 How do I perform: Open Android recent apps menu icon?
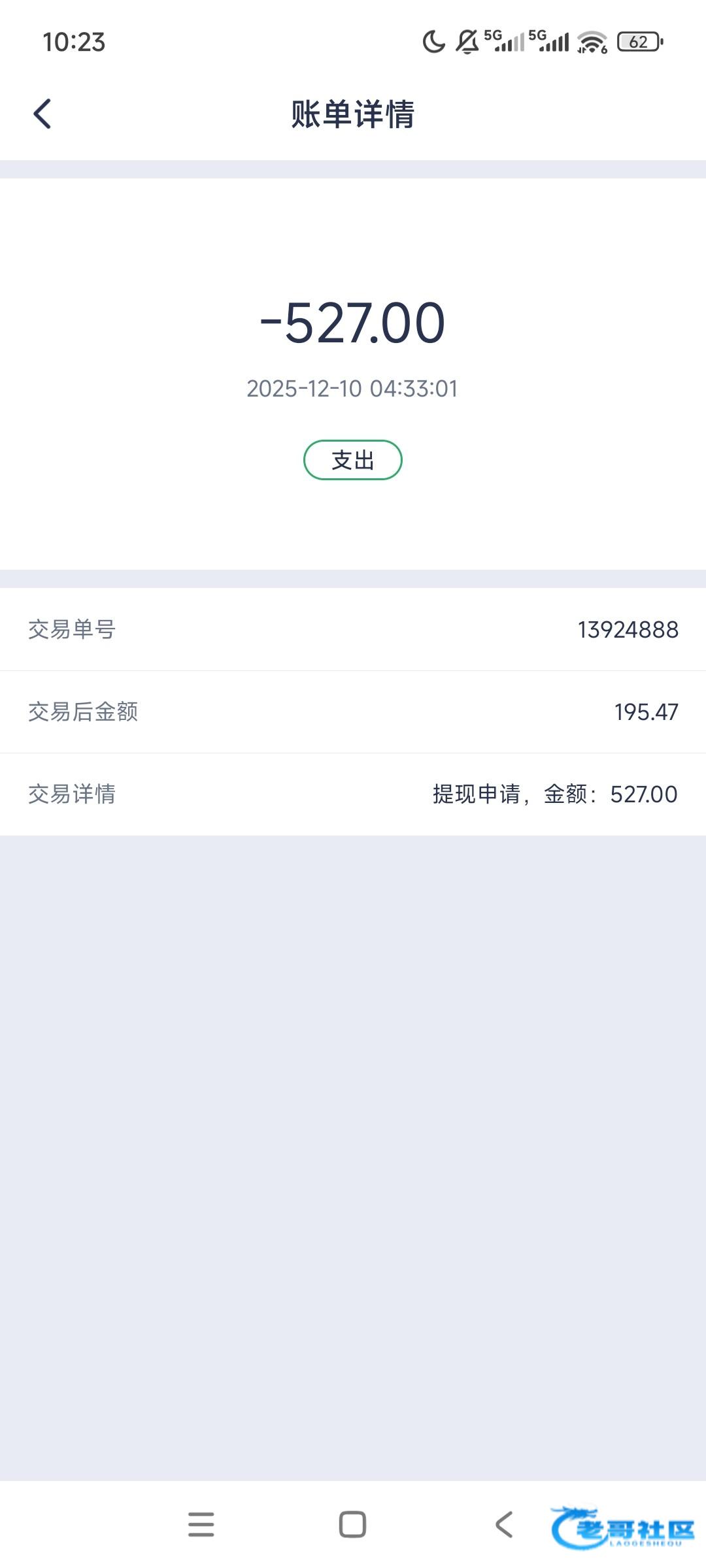(201, 1524)
